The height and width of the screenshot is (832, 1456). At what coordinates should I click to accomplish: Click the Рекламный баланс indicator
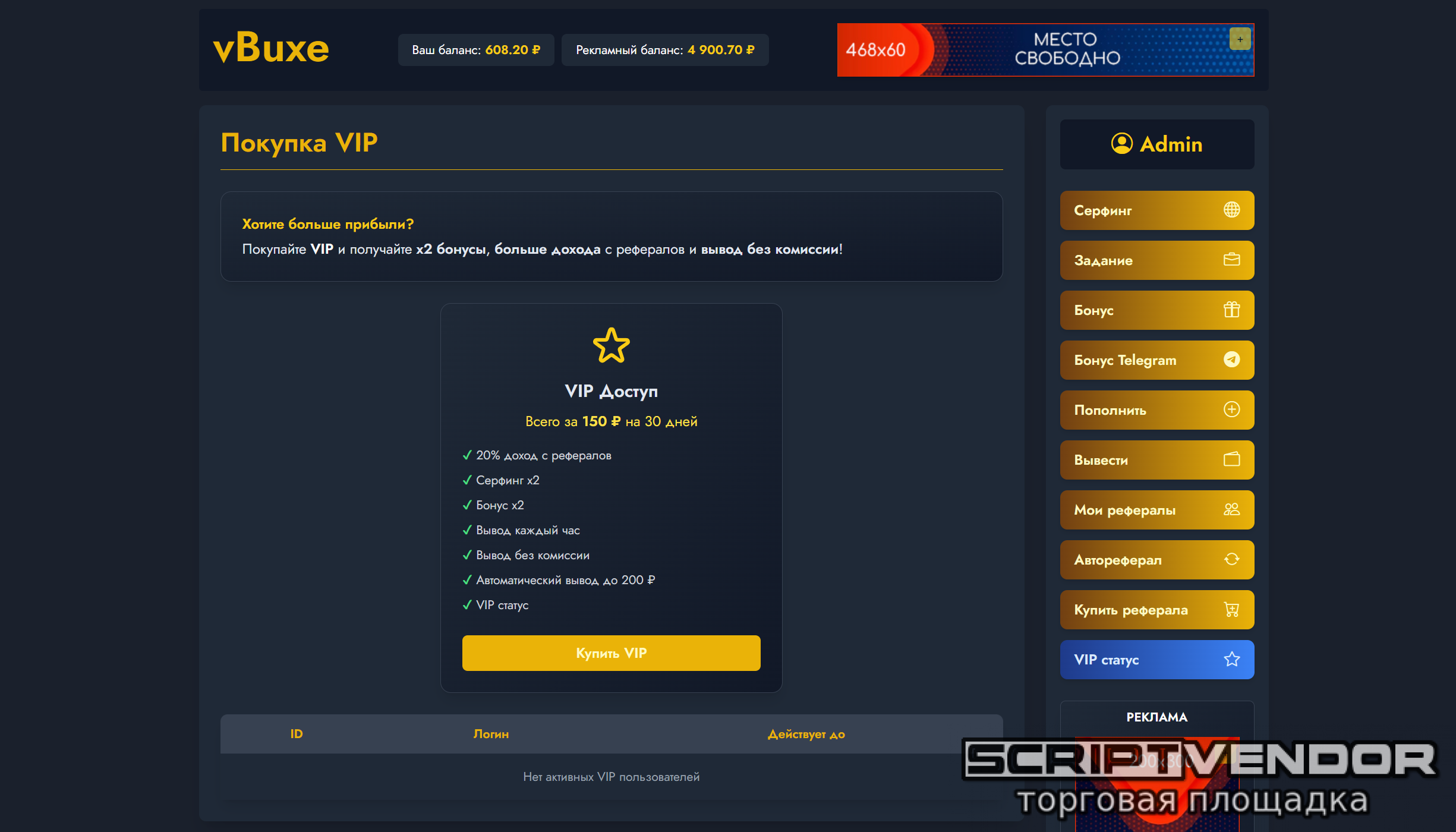[x=665, y=50]
